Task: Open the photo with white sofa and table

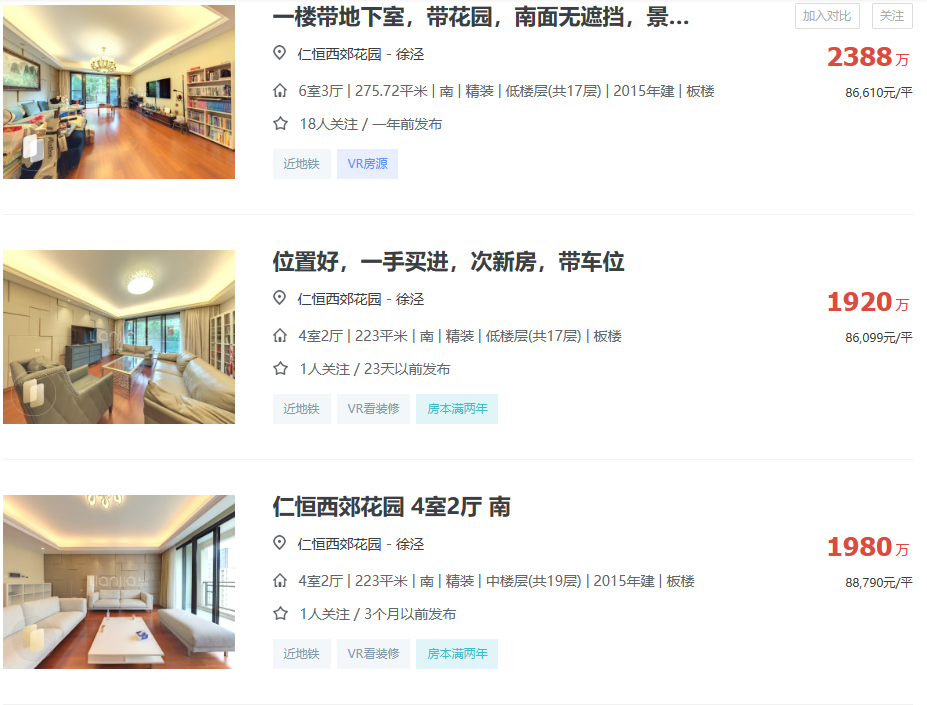Action: [x=119, y=582]
